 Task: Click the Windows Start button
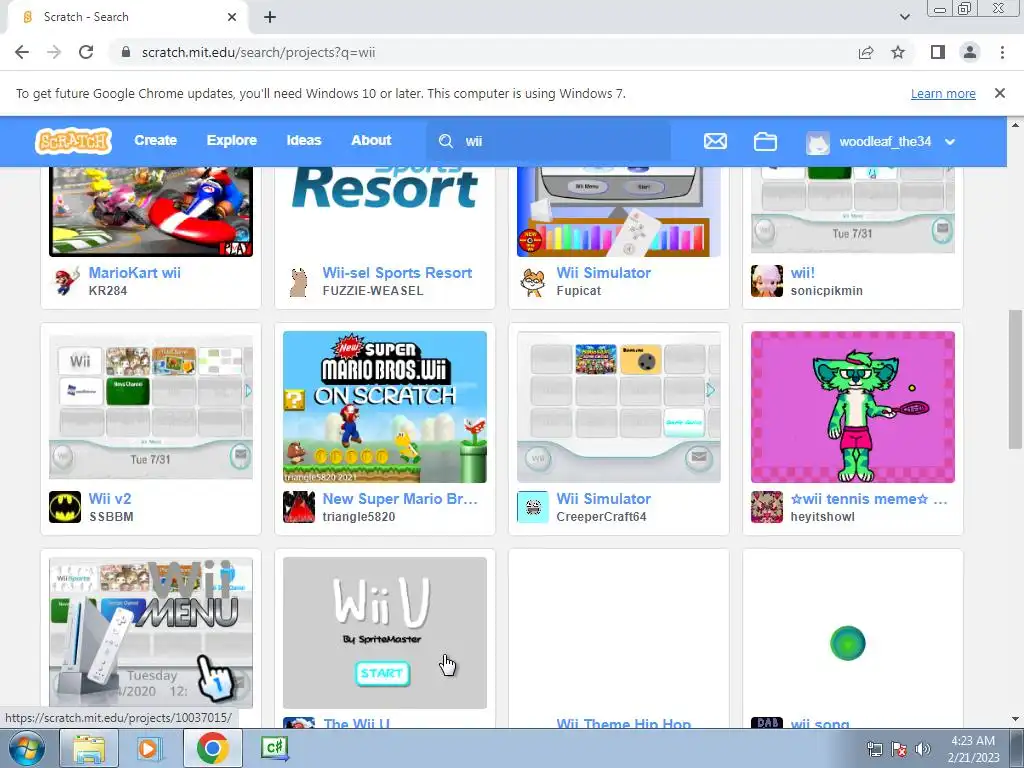pos(25,748)
